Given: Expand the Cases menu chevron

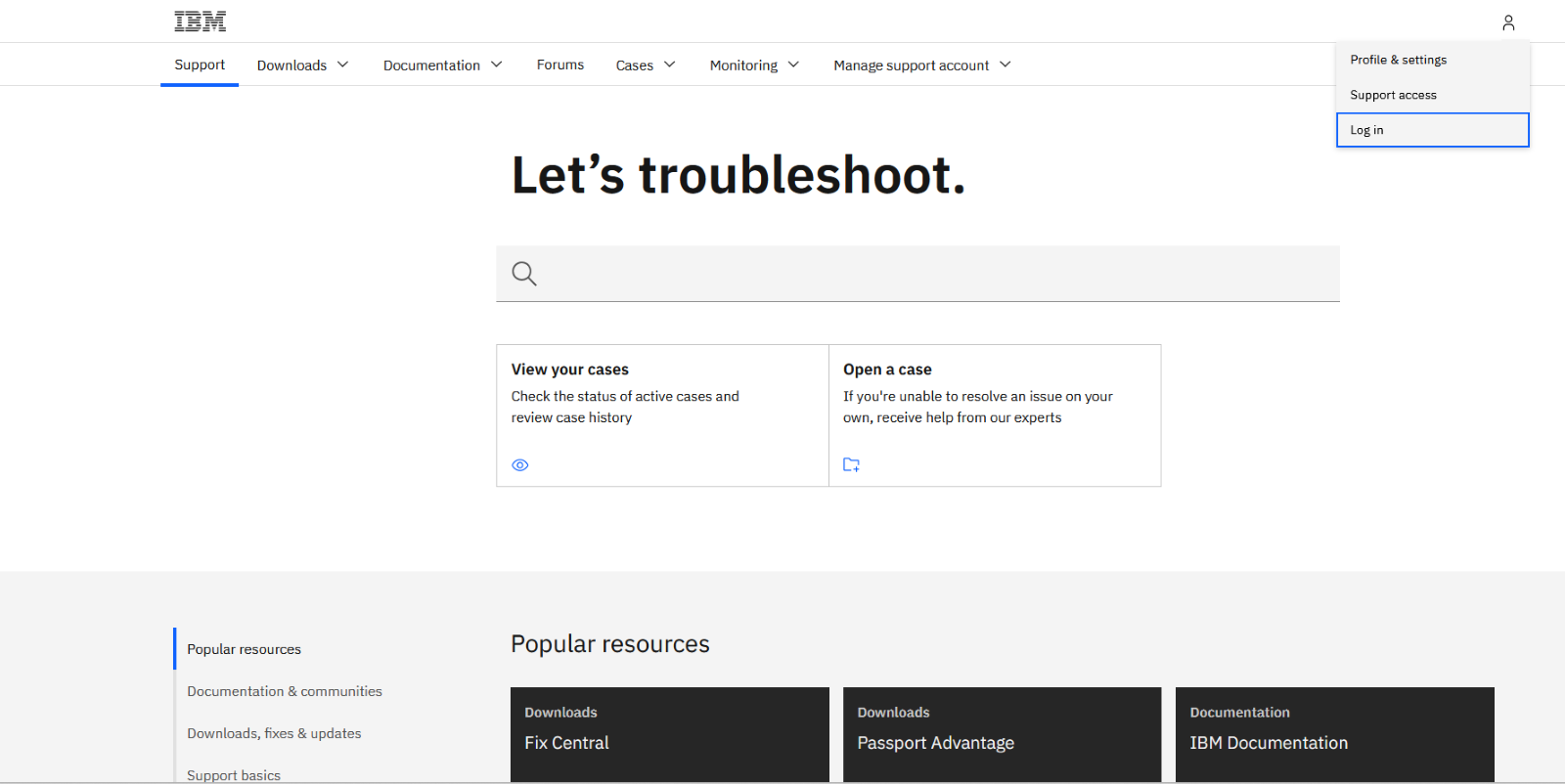Looking at the screenshot, I should coord(670,65).
